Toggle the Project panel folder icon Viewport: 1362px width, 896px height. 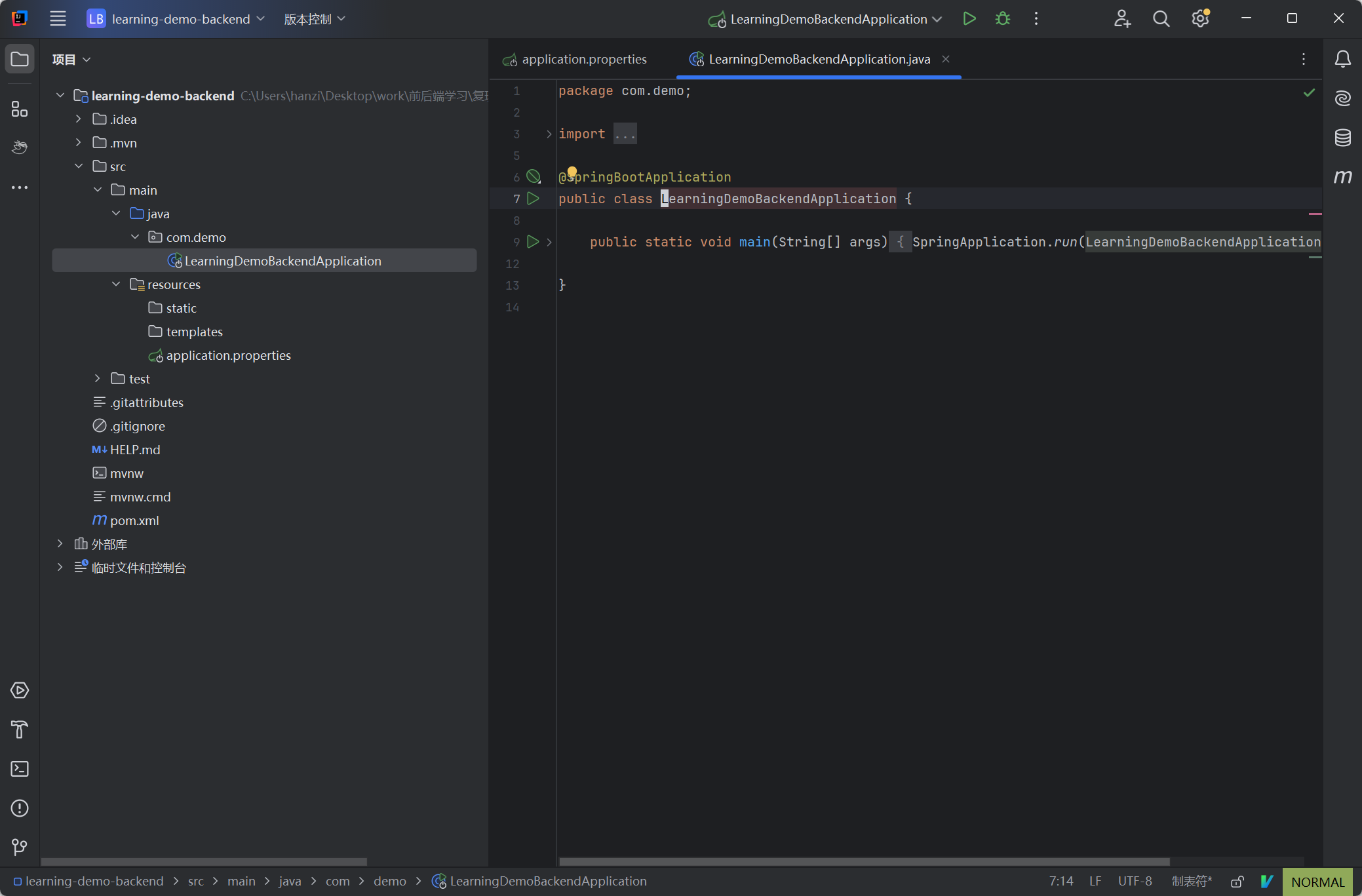(20, 60)
